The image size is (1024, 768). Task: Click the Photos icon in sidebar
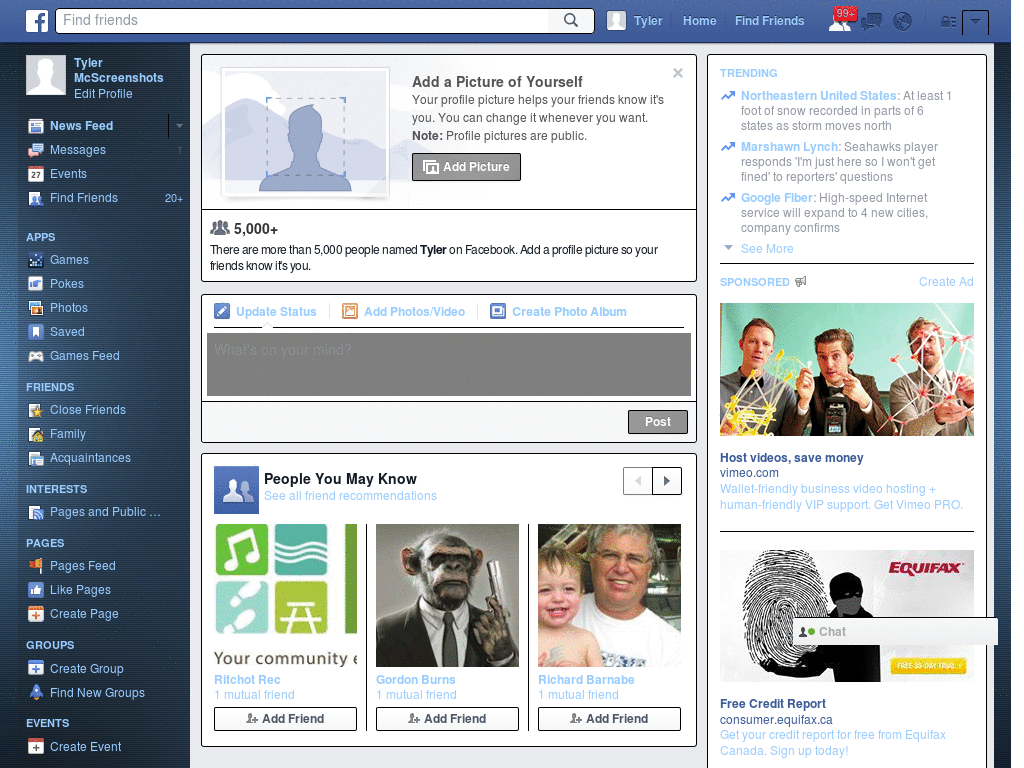pos(36,308)
